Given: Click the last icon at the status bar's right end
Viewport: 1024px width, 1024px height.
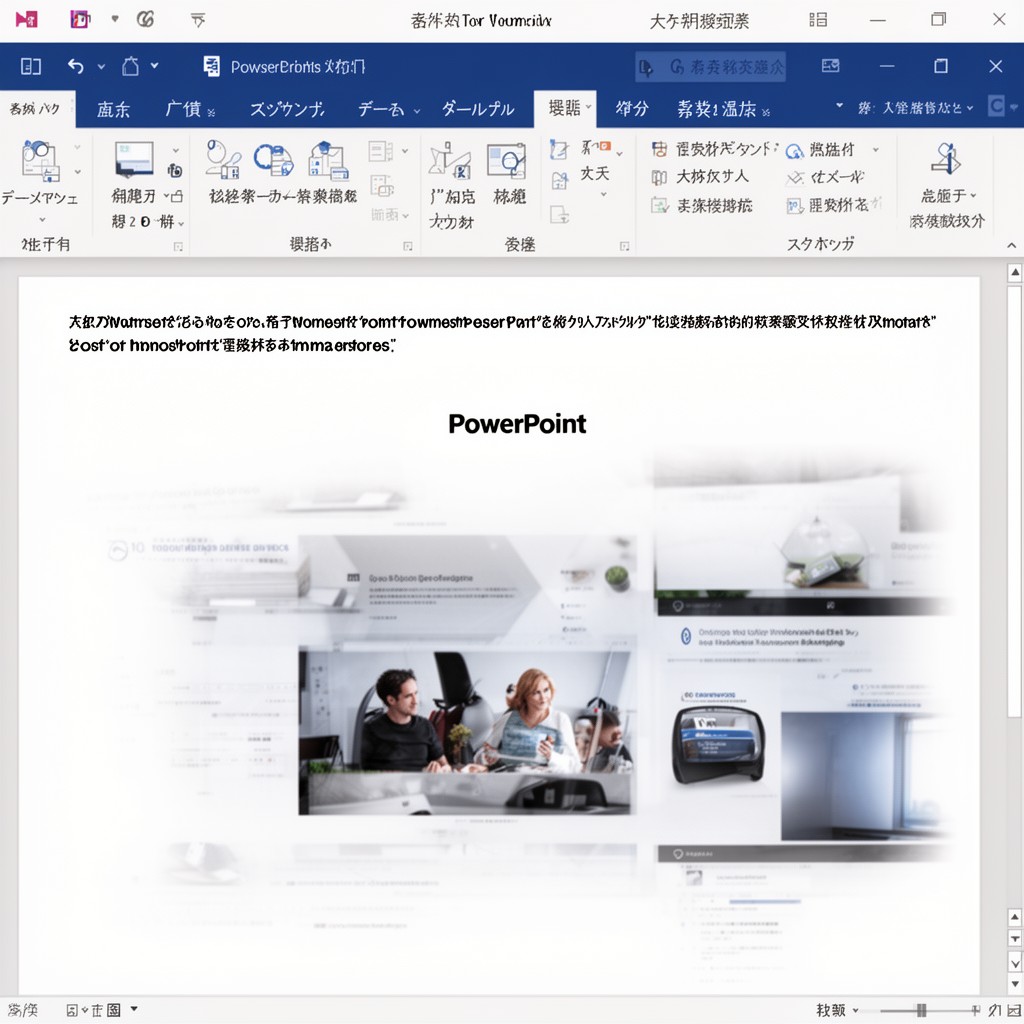Looking at the screenshot, I should (x=1014, y=1010).
